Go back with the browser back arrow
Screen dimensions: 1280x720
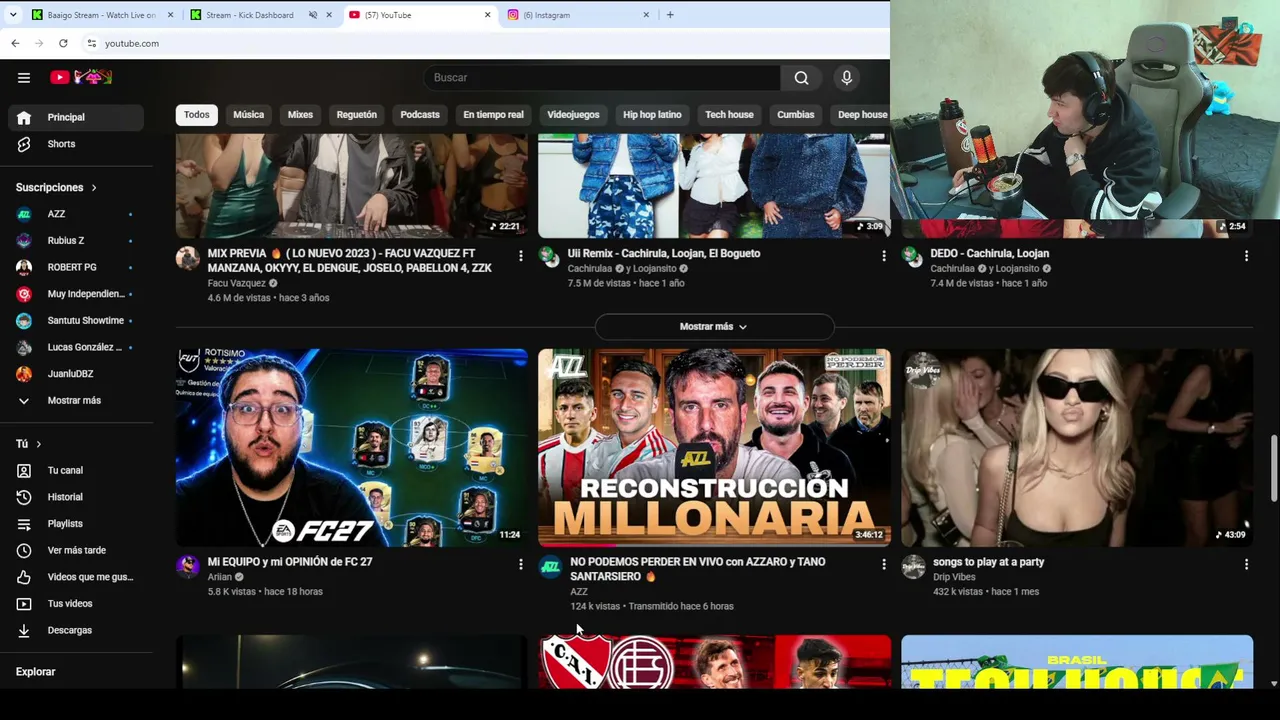pyautogui.click(x=15, y=43)
